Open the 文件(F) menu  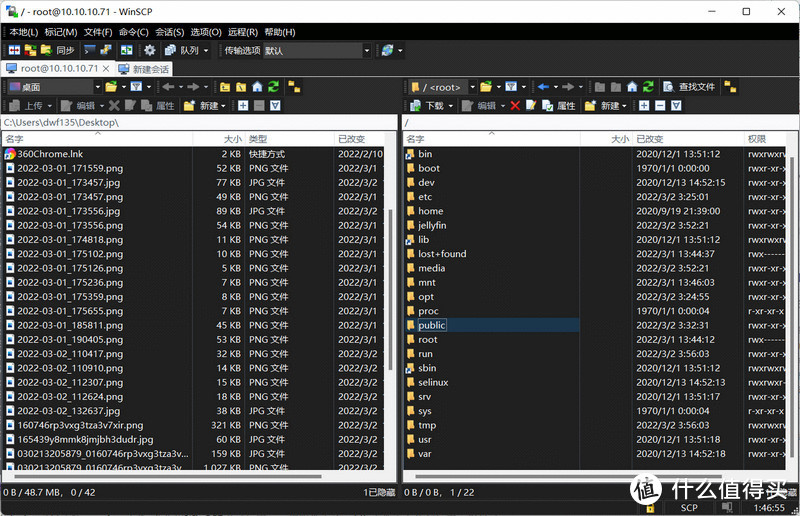97,32
